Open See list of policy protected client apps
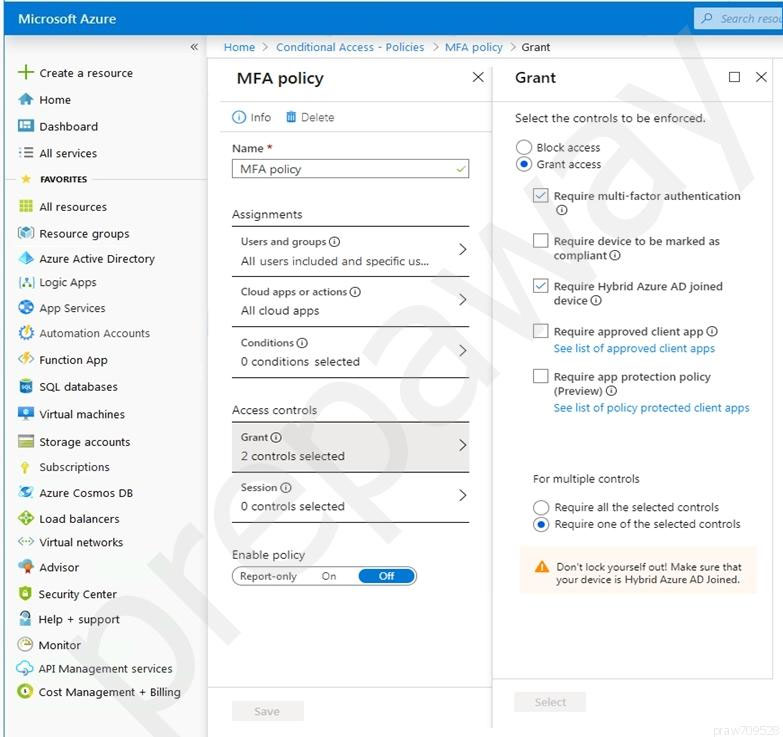The image size is (783, 737). [651, 407]
